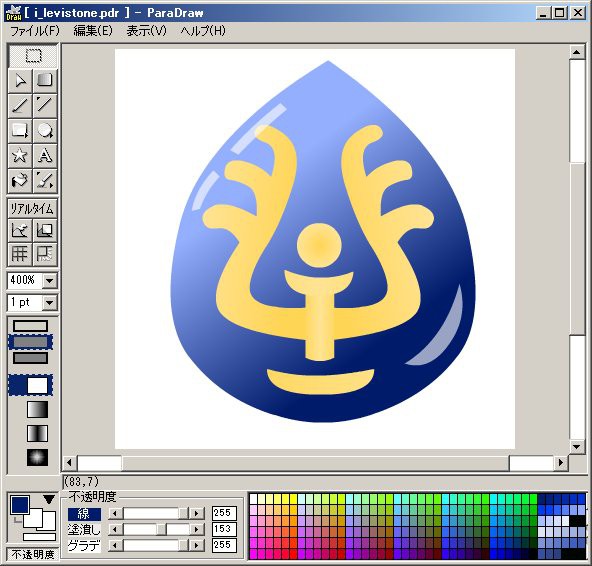Expand the black triangle above color boxes

pos(49,499)
